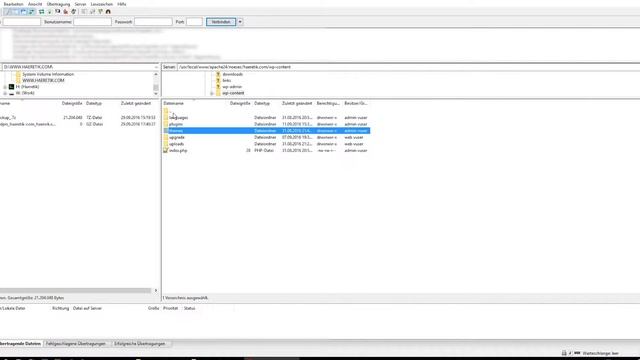Toggle processing of the transfer queue icon
This screenshot has height=360, width=640.
50,12
